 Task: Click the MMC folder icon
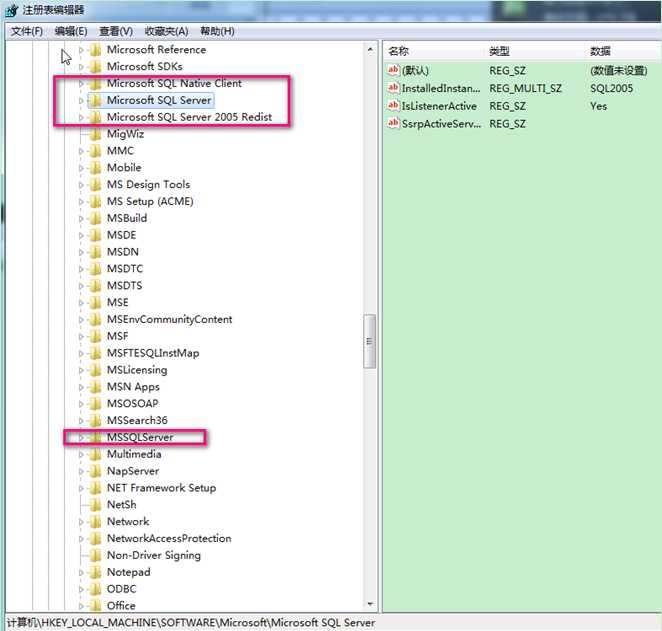pyautogui.click(x=96, y=151)
